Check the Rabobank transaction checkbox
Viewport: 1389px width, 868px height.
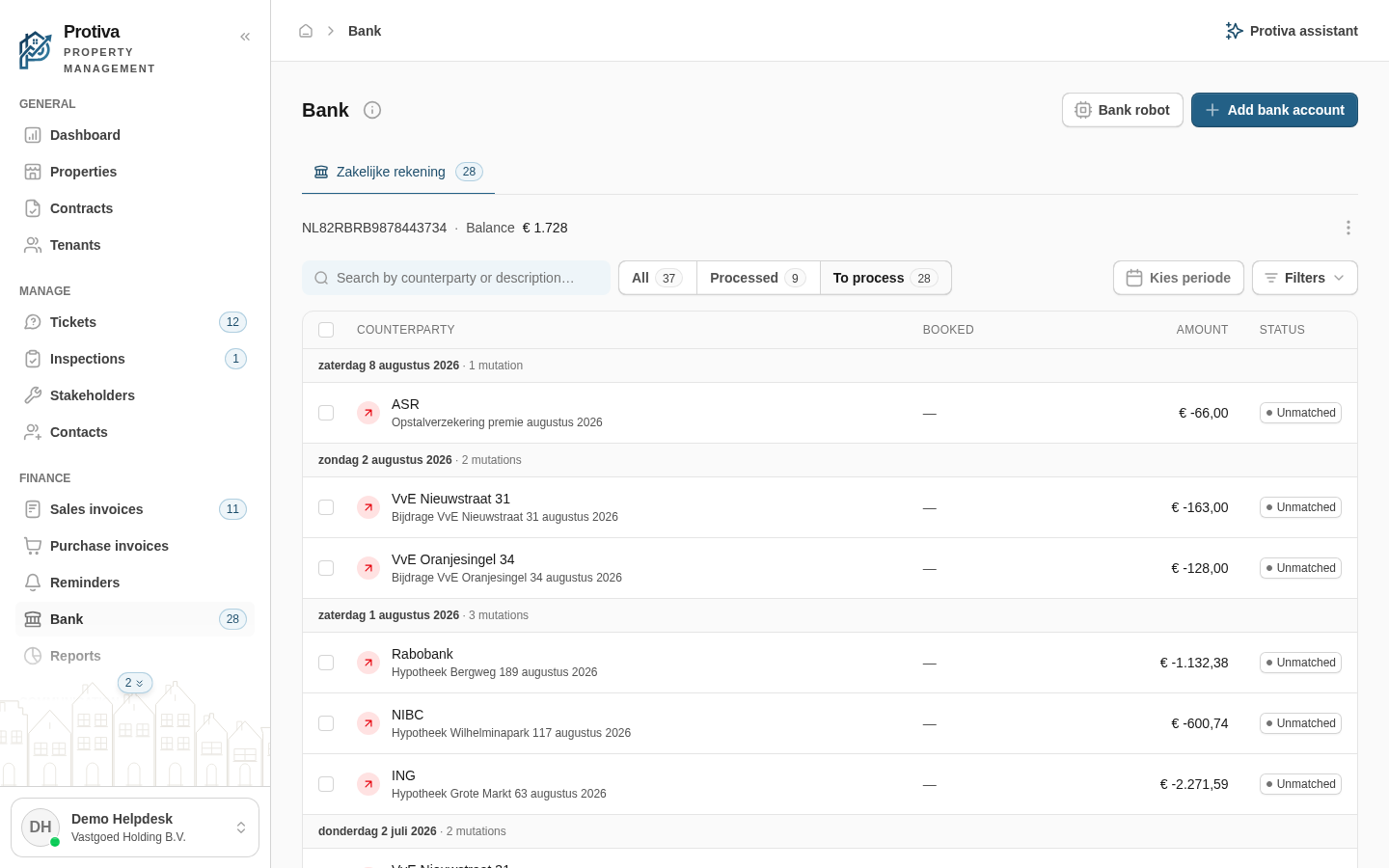(326, 663)
